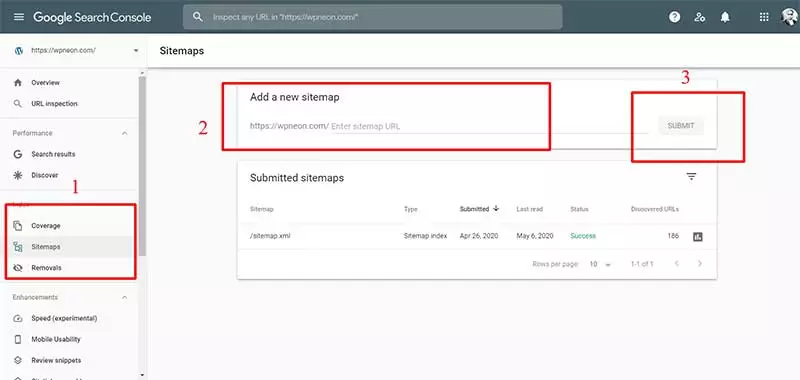Open the Google apps grid
This screenshot has height=380, width=800.
764,17
